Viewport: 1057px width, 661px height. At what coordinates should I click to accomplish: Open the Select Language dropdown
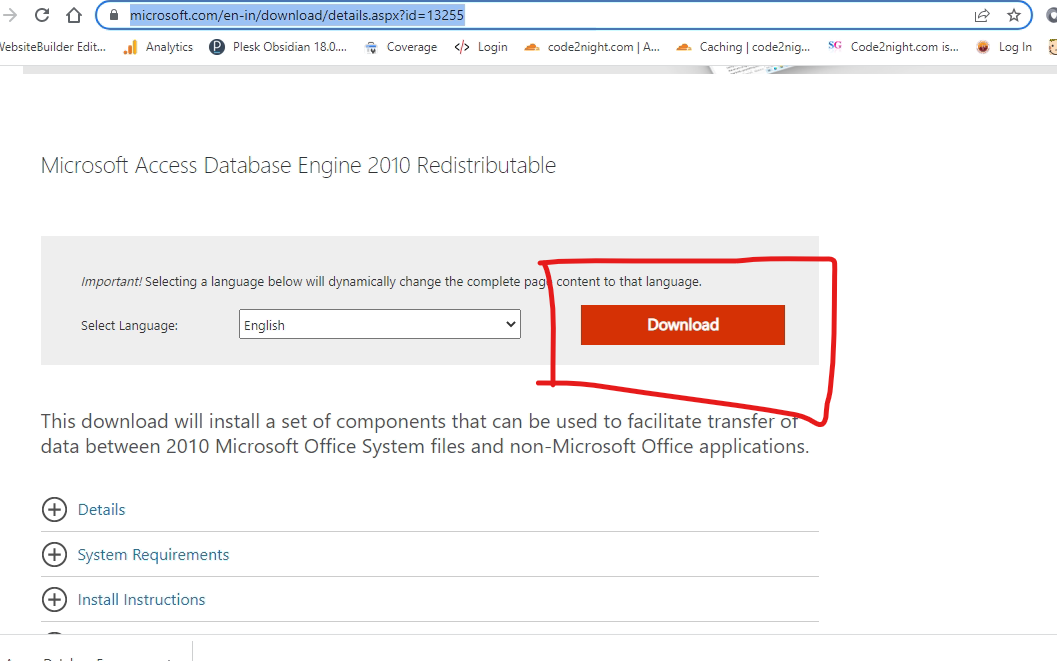pos(380,324)
